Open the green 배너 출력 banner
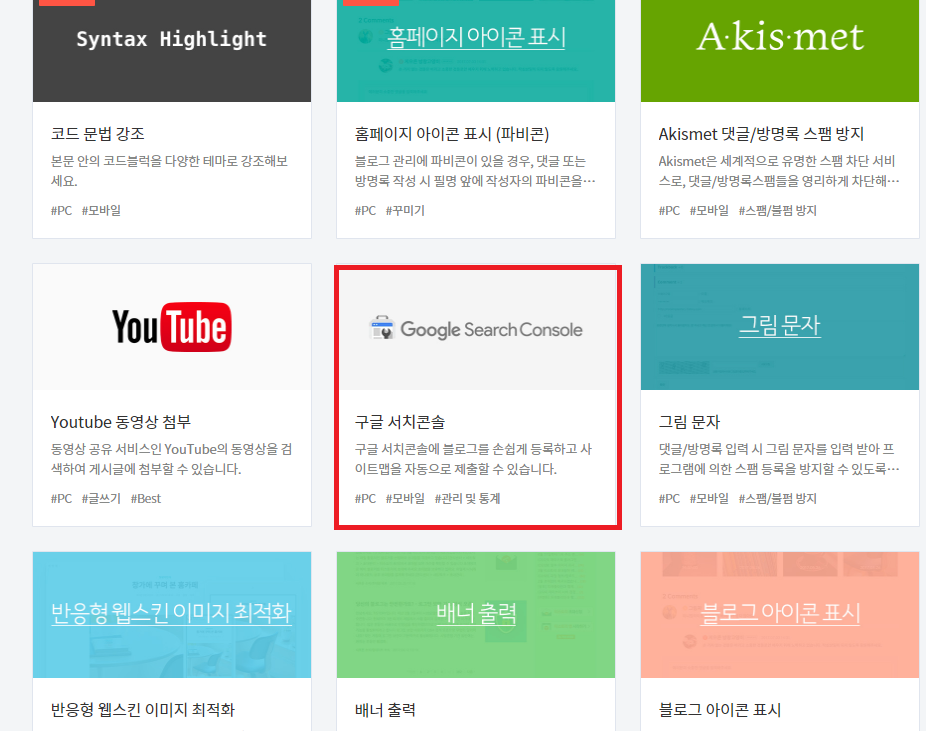Viewport: 926px width, 731px height. coord(476,615)
